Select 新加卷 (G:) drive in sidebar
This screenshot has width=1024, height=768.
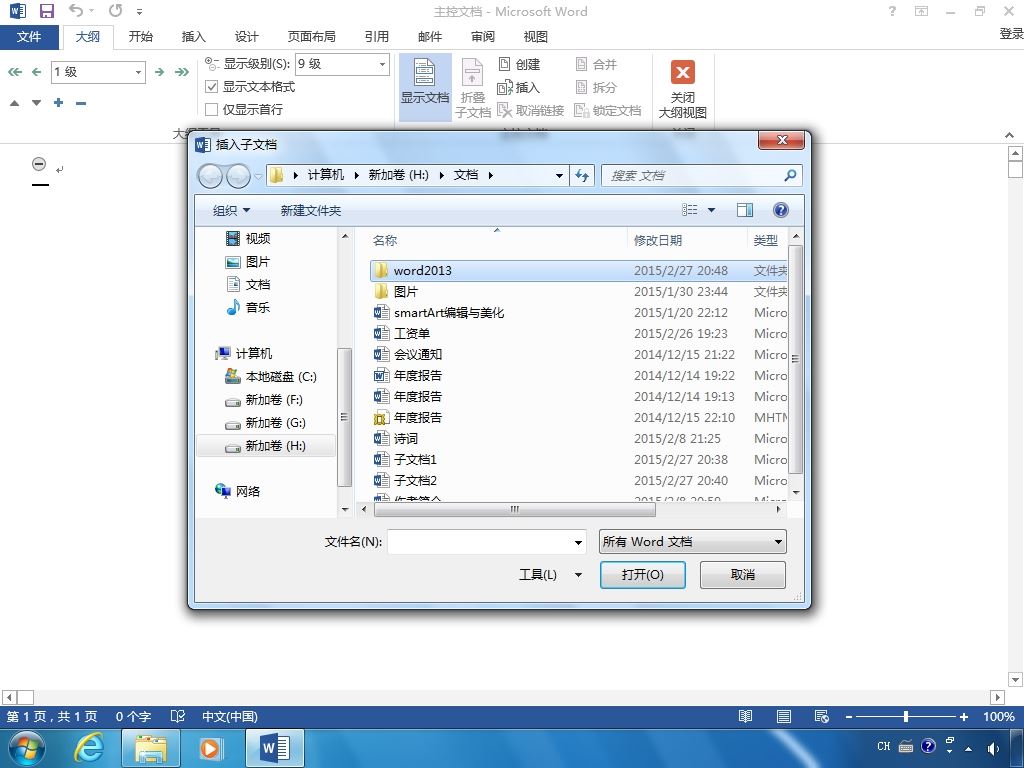pyautogui.click(x=265, y=423)
